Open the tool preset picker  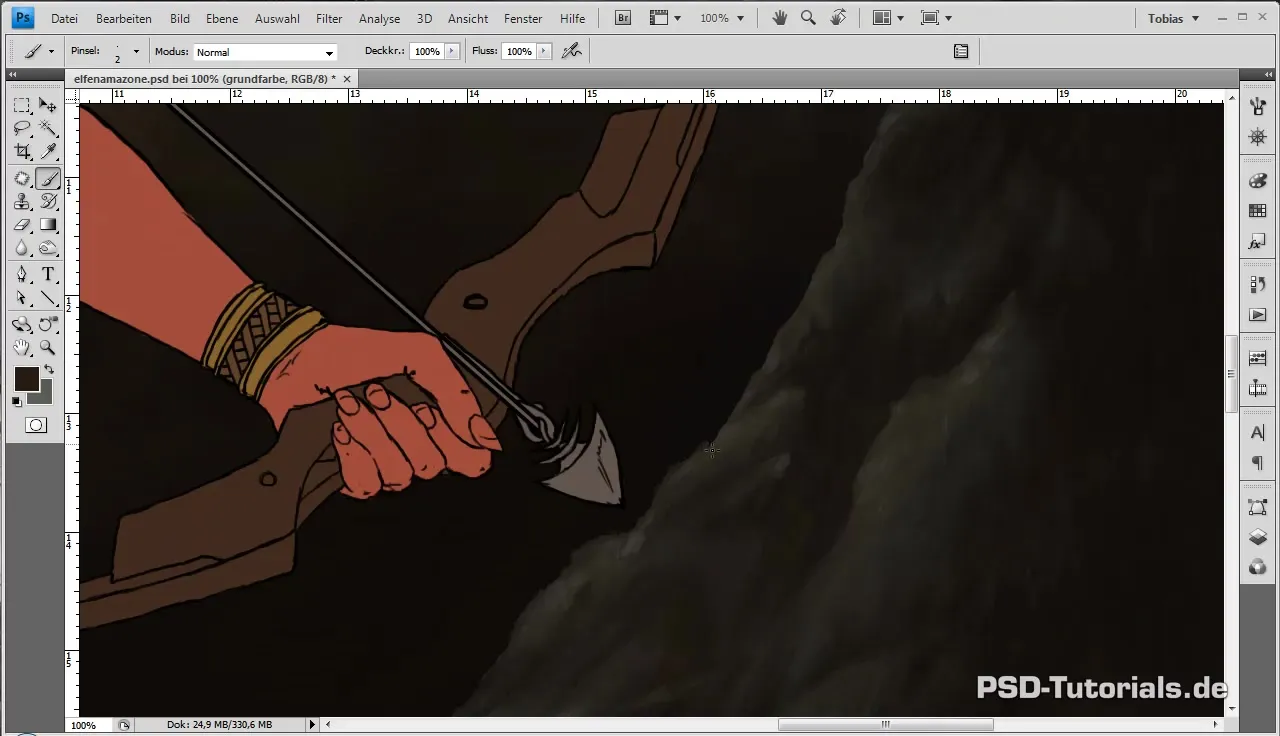38,51
